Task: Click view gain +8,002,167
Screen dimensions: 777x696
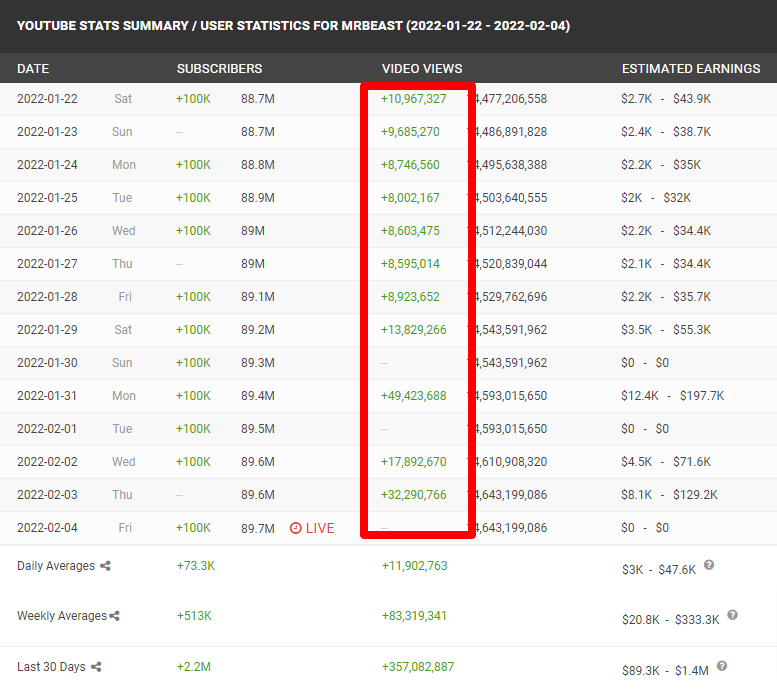Action: (x=410, y=198)
